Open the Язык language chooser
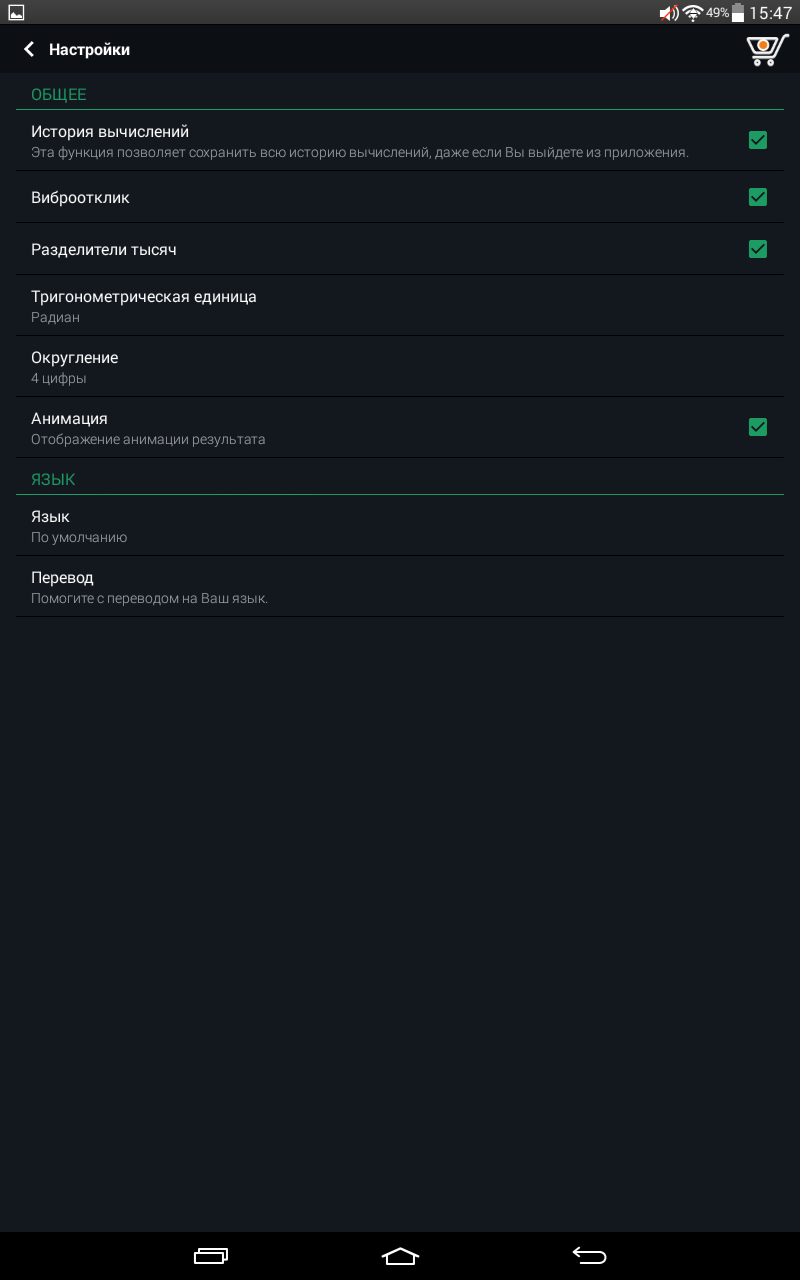Screen dimensions: 800x1280 400,526
